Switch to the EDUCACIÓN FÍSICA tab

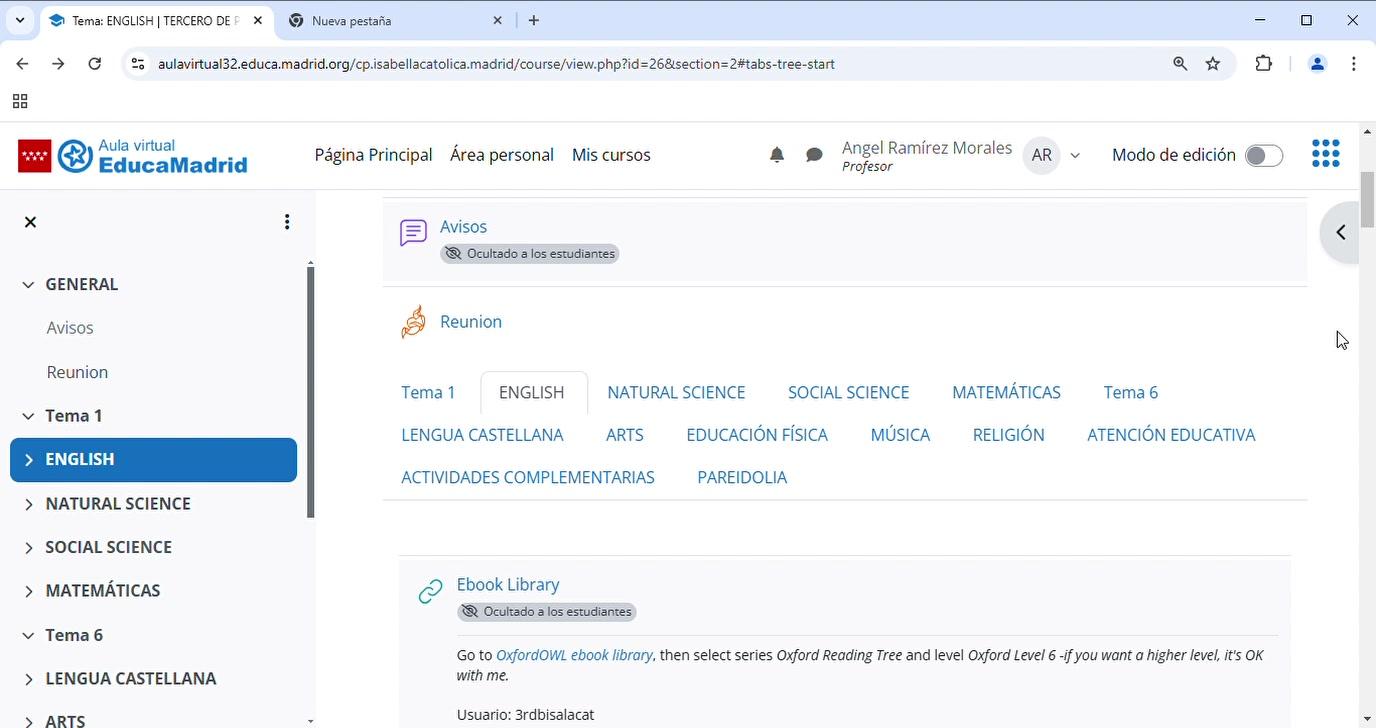point(757,435)
